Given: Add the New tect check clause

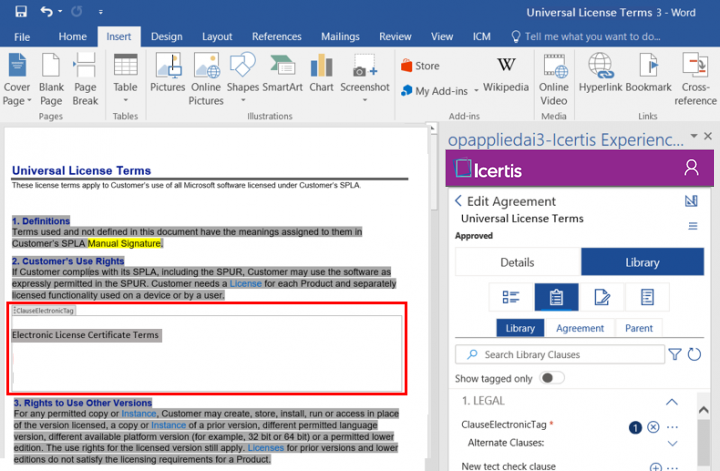Looking at the screenshot, I should click(656, 467).
